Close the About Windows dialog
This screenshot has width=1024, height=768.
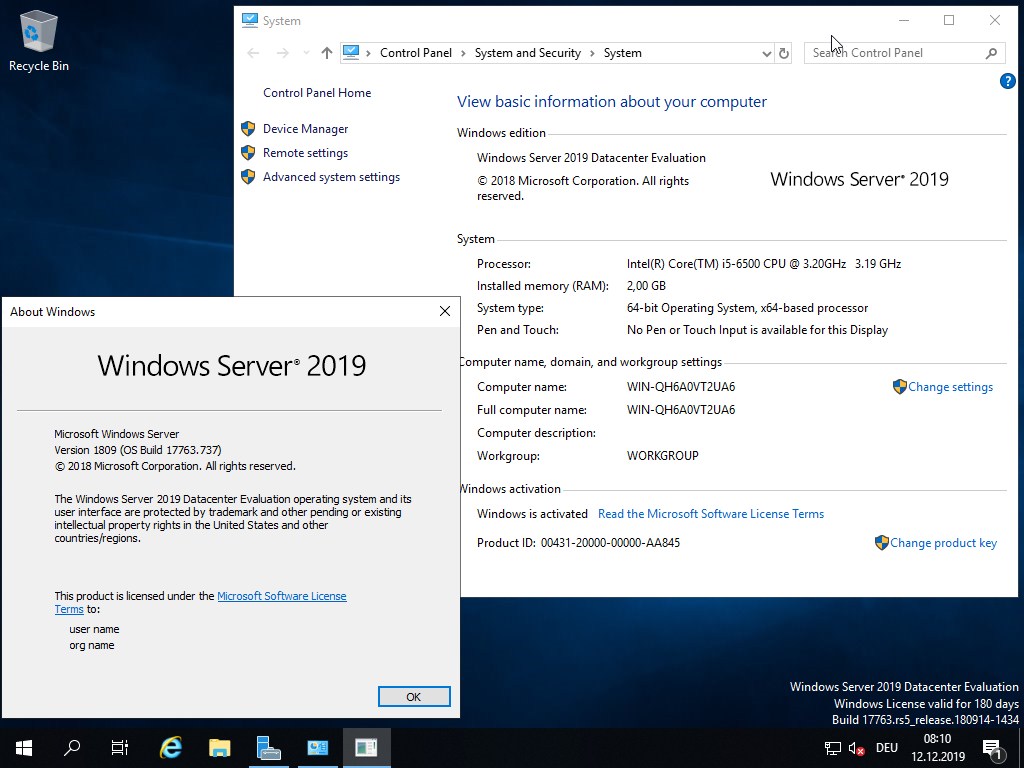click(x=445, y=312)
